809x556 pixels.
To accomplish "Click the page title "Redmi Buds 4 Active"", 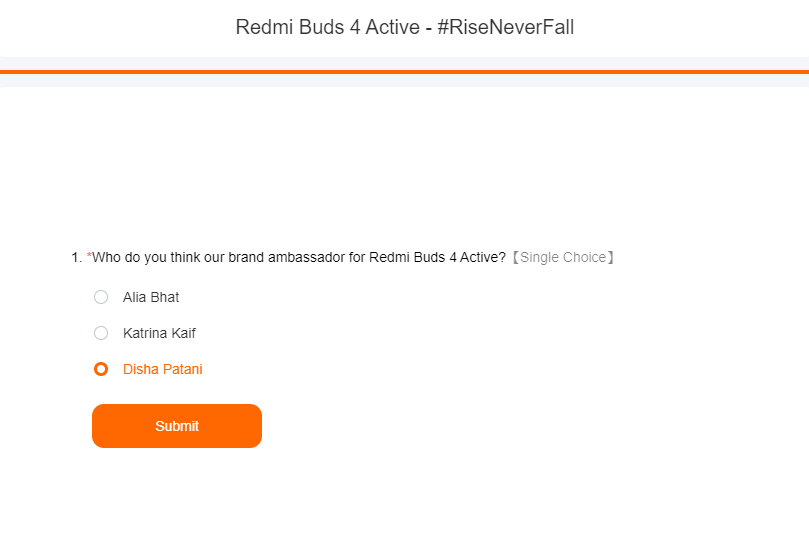I will coord(328,27).
